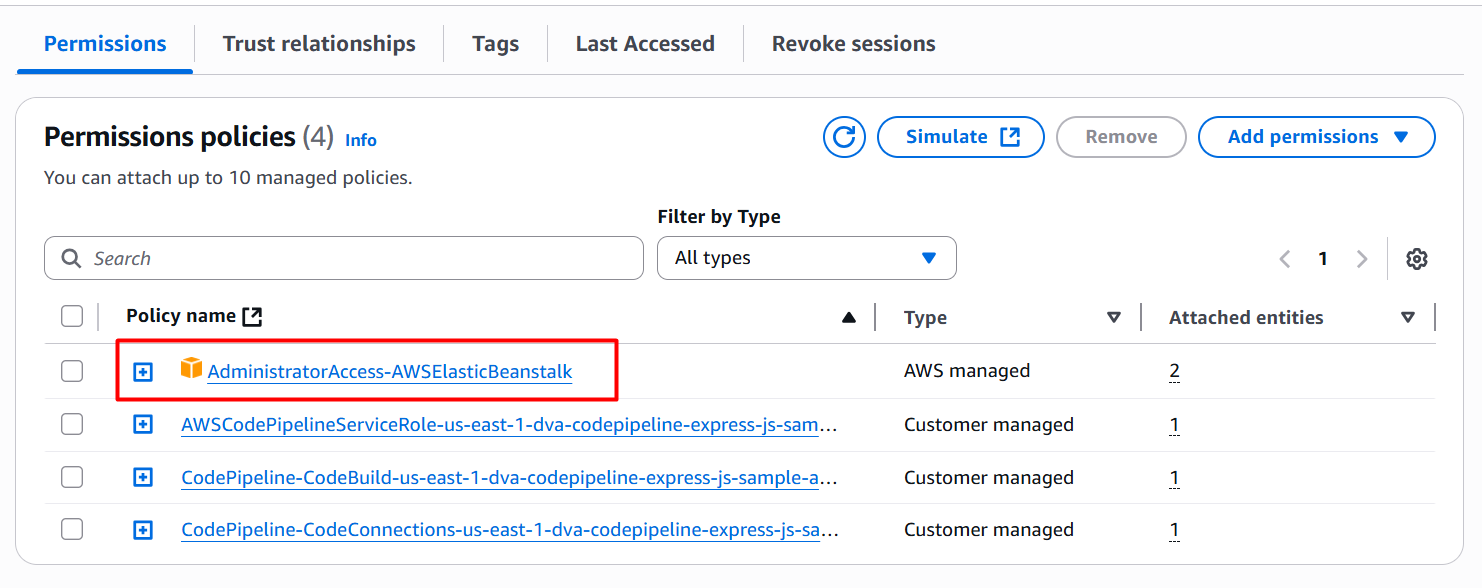Sort the Attached entities column arrow
The image size is (1482, 588).
pos(1408,318)
